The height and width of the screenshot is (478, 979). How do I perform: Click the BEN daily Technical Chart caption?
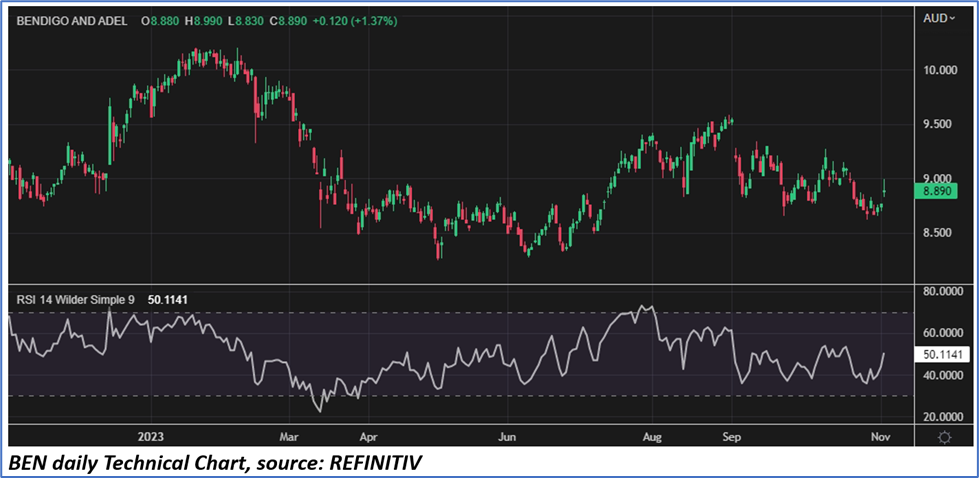pyautogui.click(x=217, y=462)
